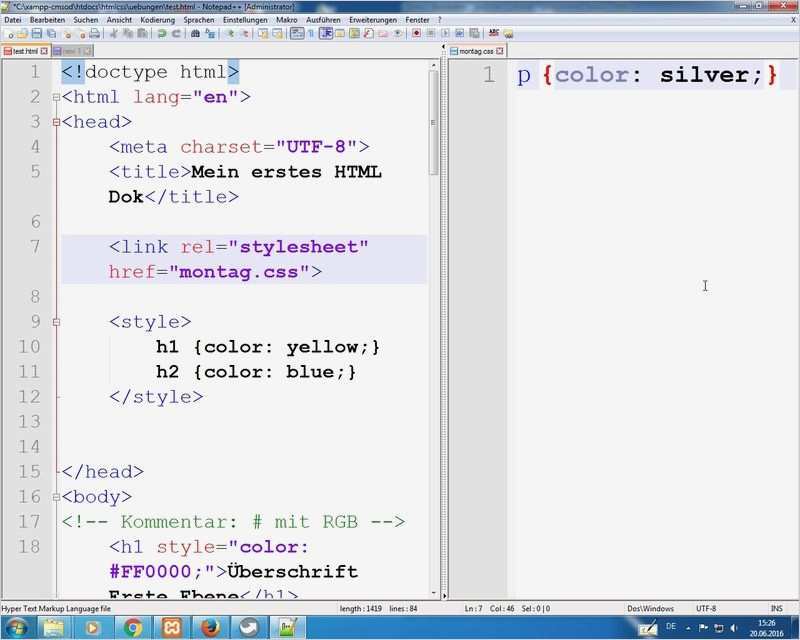Open the Ausführen menu

(x=323, y=20)
